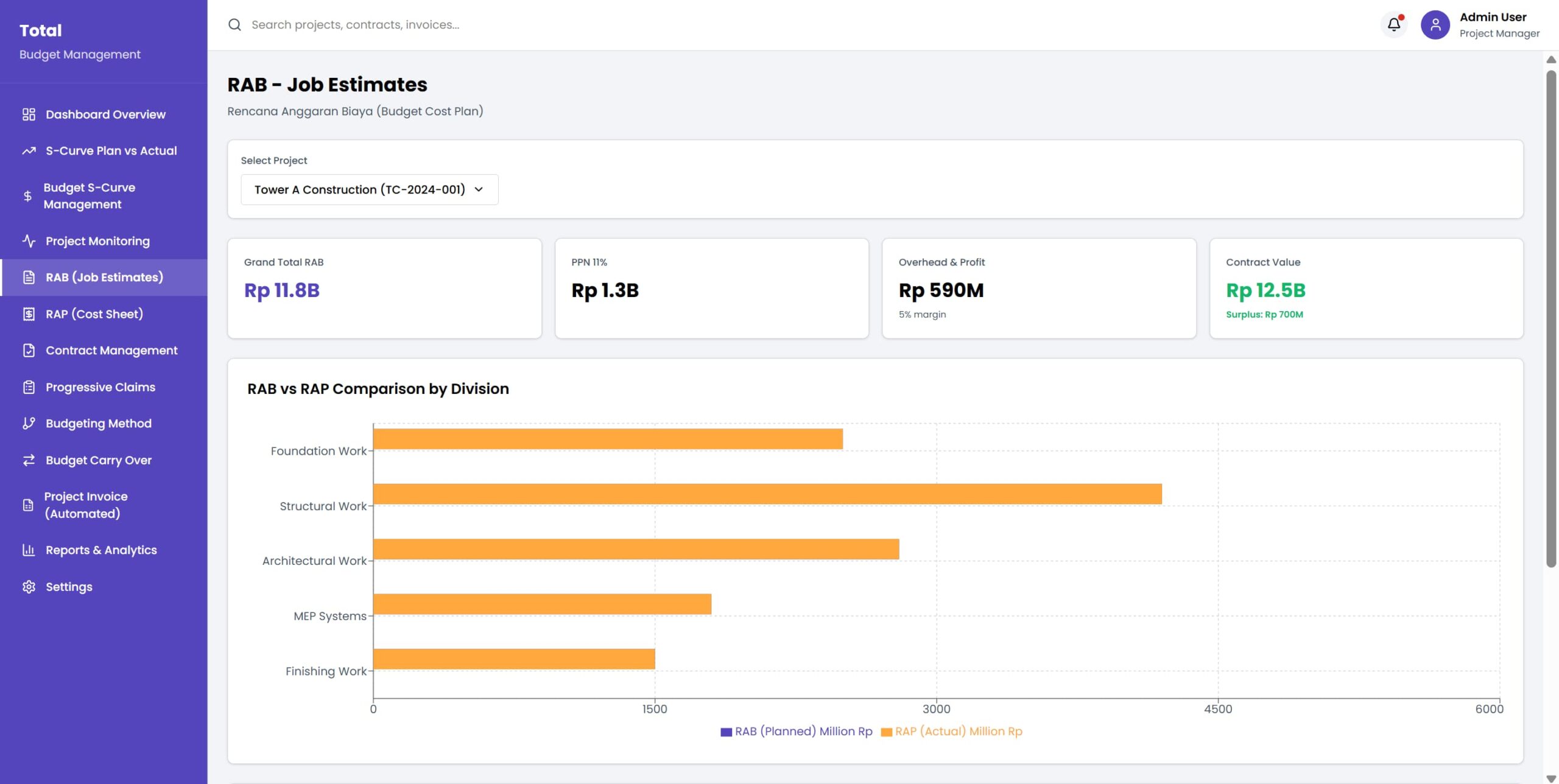The width and height of the screenshot is (1559, 784).
Task: Click the Budget S-Curve dollar icon
Action: [27, 196]
